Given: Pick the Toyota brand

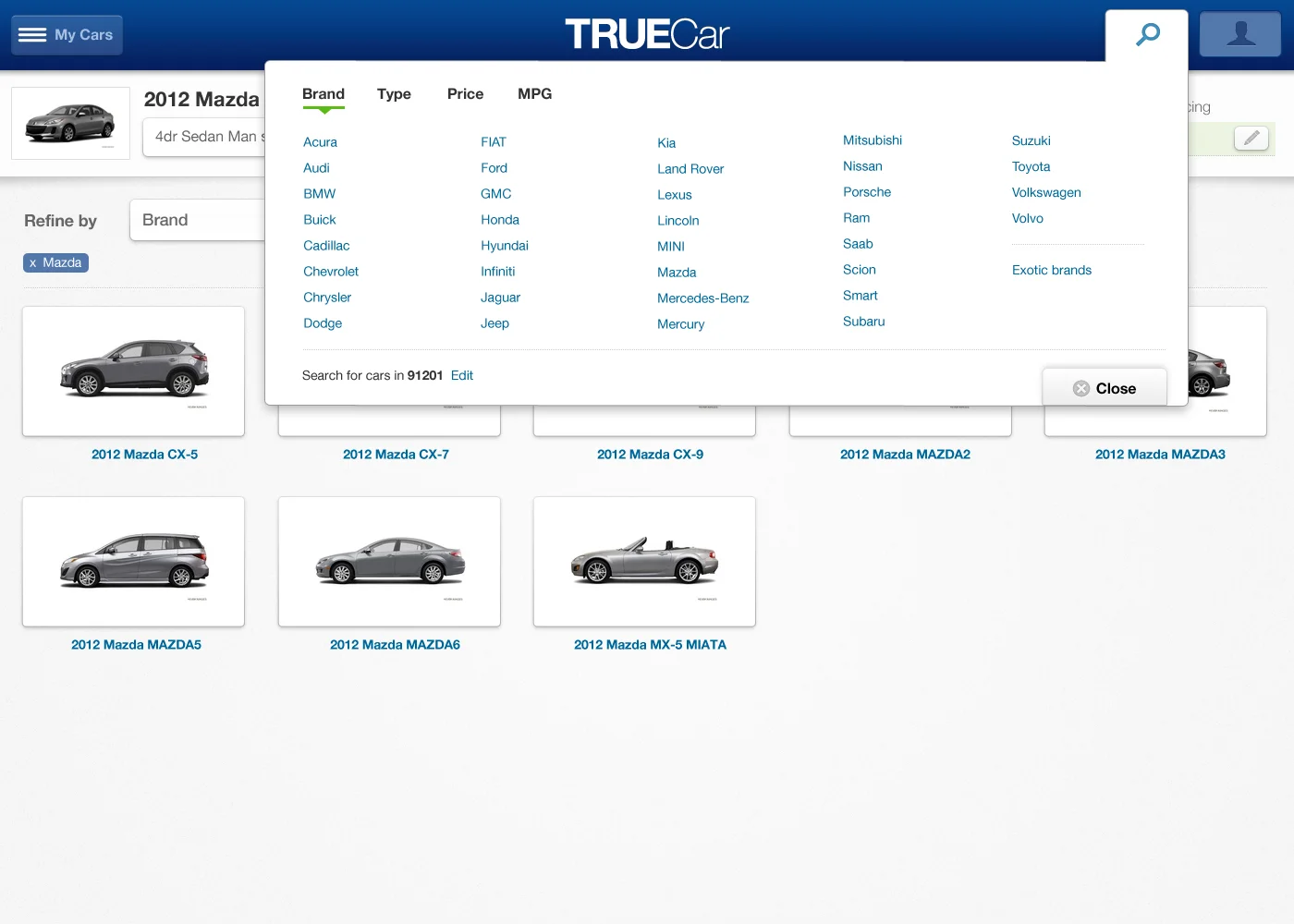Looking at the screenshot, I should (1032, 167).
